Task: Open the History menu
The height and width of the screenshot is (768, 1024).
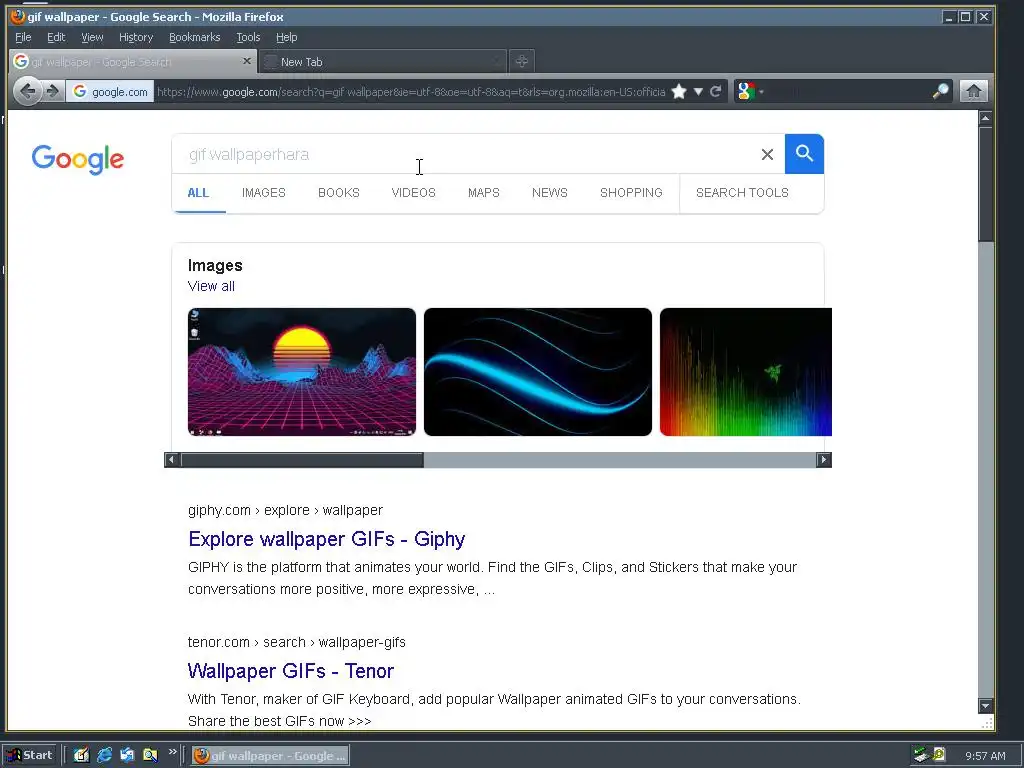Action: [x=136, y=37]
